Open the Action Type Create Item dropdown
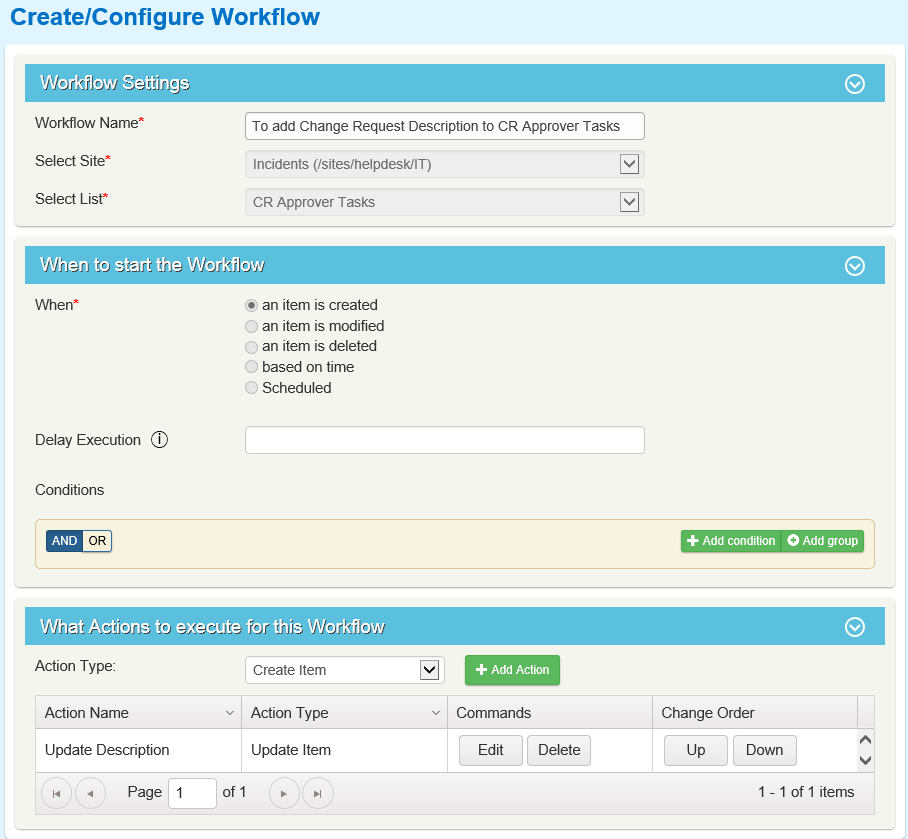 tap(430, 670)
